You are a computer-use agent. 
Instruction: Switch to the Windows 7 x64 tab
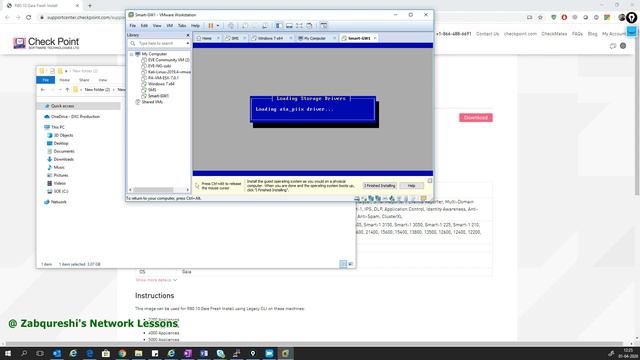(270, 38)
